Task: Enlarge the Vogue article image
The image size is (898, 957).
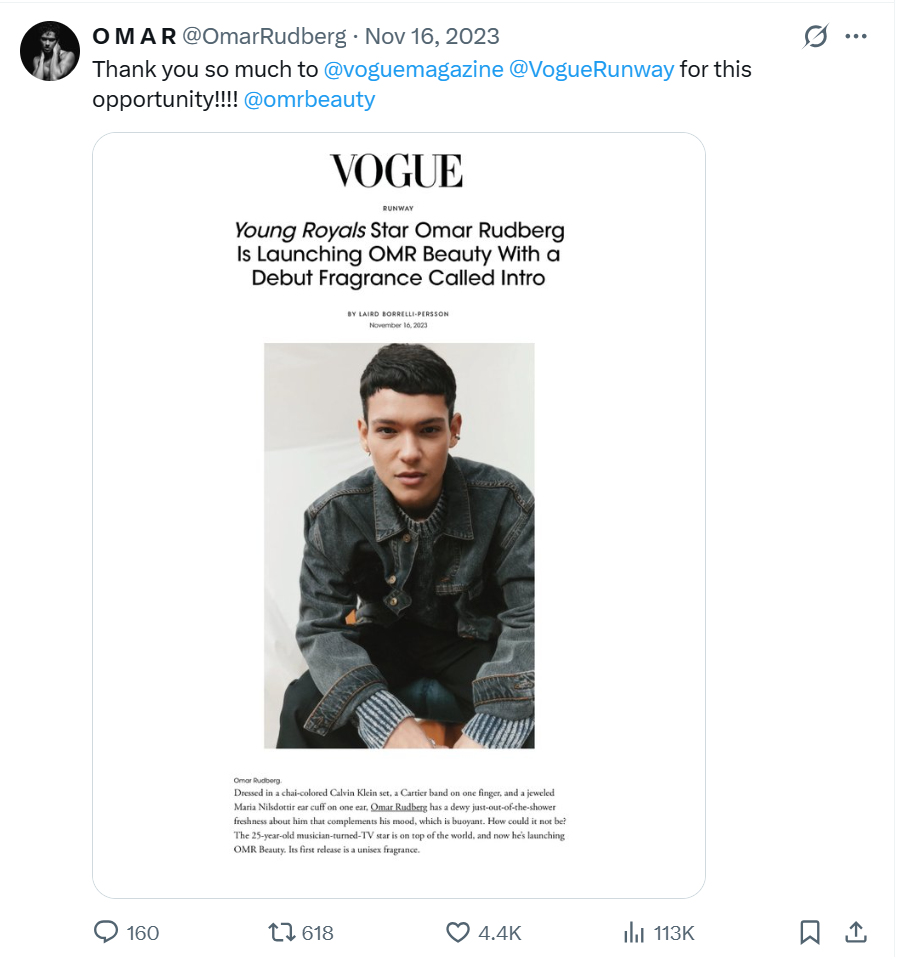Action: point(399,515)
